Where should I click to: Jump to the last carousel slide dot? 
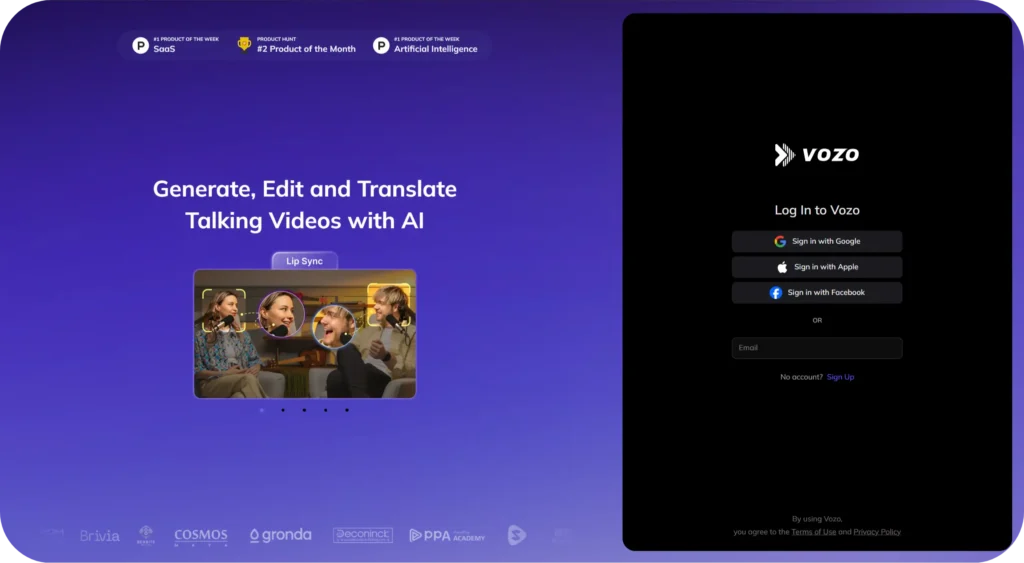click(x=347, y=410)
